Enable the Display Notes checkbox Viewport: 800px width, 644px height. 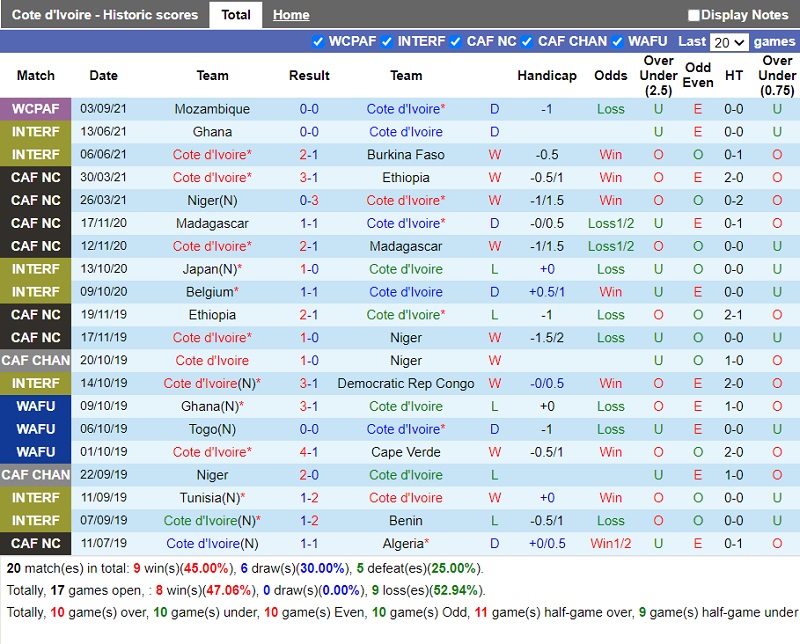pos(694,15)
